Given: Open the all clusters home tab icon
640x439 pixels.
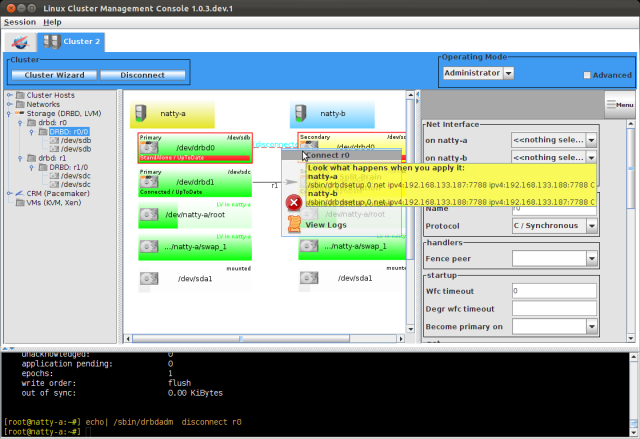Looking at the screenshot, I should [x=19, y=42].
